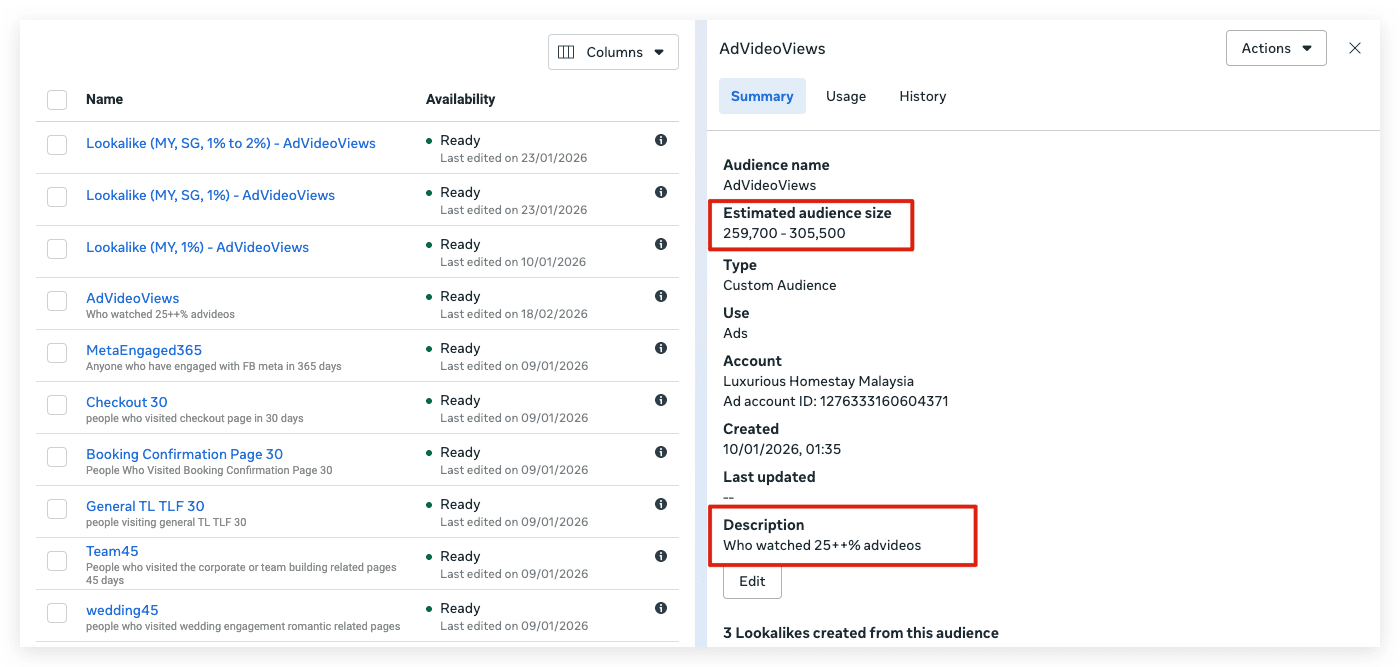Click info icon for wedding45 row
The image size is (1400, 667).
point(661,608)
